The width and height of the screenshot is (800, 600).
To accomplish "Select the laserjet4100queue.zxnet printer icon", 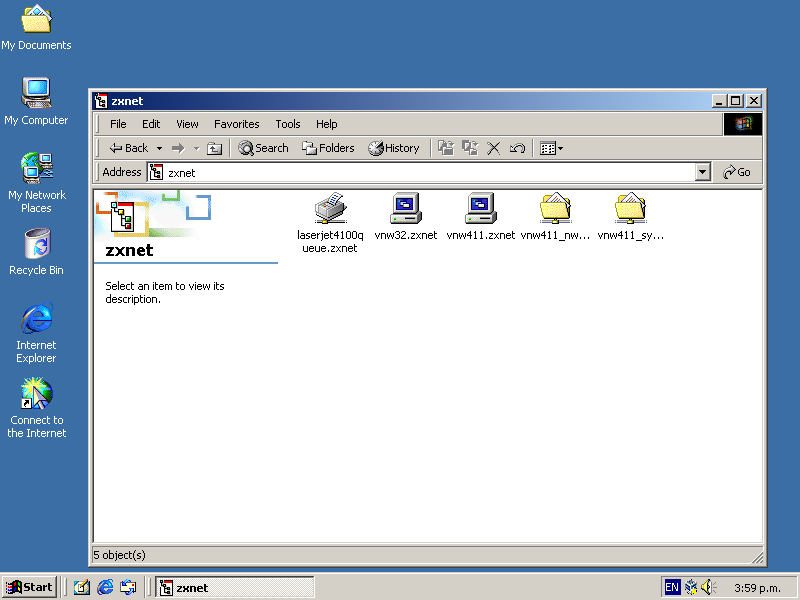I will (x=331, y=208).
